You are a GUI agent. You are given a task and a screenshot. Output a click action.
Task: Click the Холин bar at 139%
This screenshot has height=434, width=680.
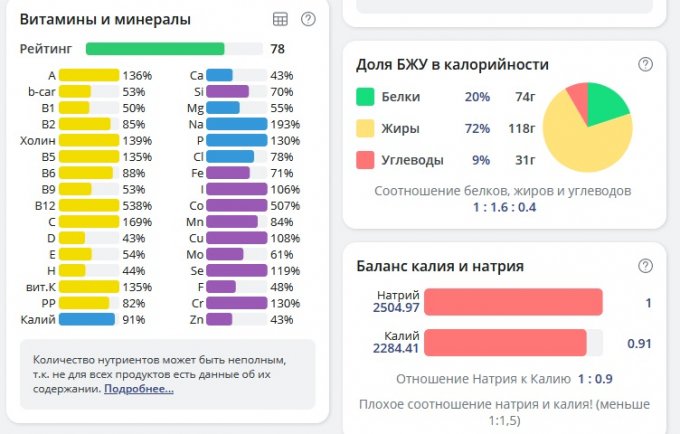pyautogui.click(x=88, y=140)
